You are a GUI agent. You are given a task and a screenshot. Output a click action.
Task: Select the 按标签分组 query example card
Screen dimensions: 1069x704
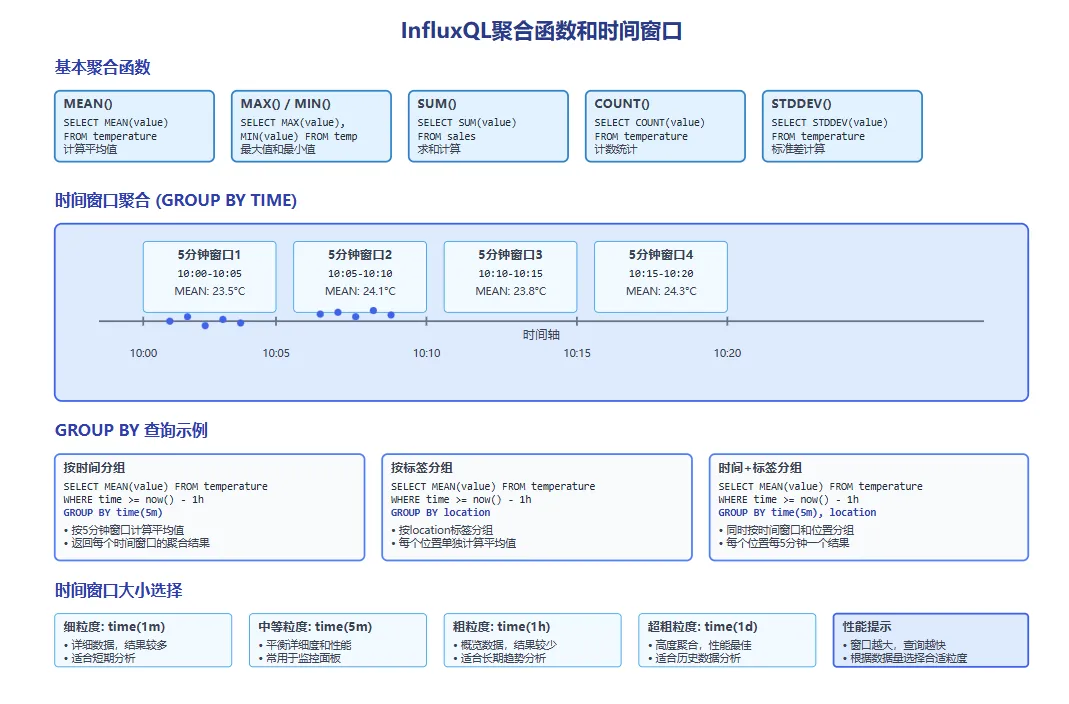click(536, 507)
